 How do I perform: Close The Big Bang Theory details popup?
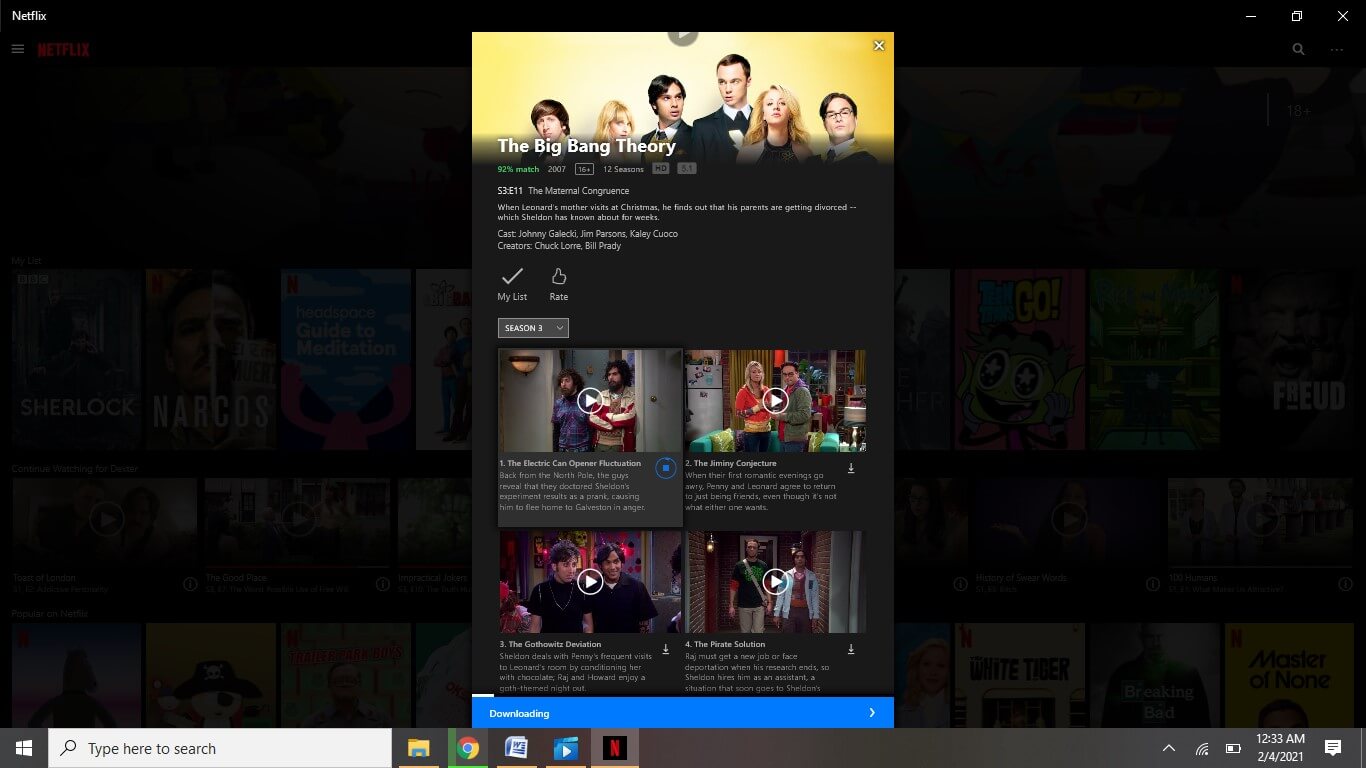pyautogui.click(x=879, y=46)
